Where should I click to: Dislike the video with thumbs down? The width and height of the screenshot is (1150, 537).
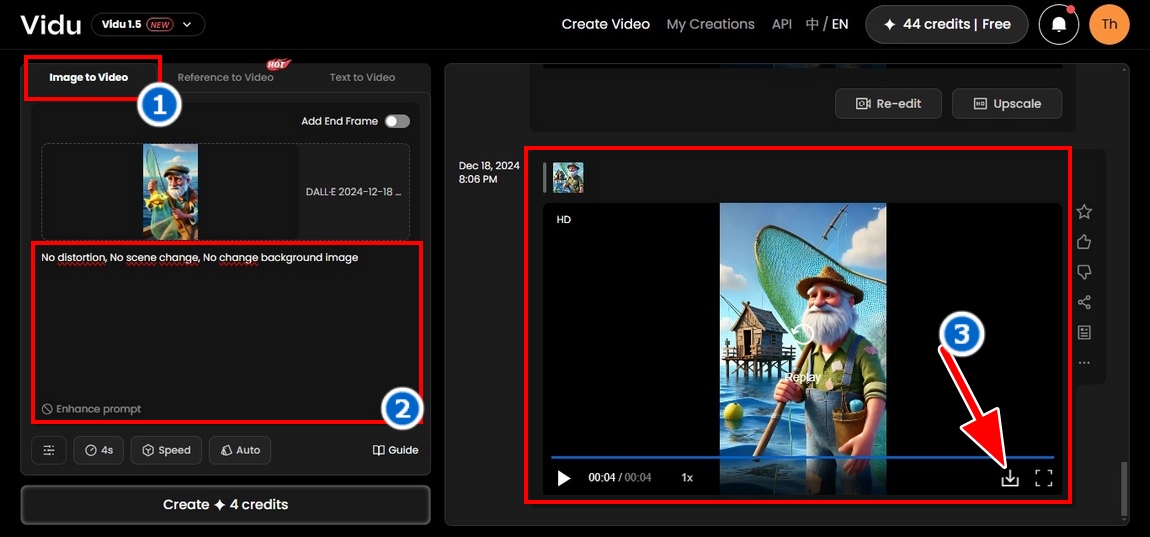tap(1084, 272)
